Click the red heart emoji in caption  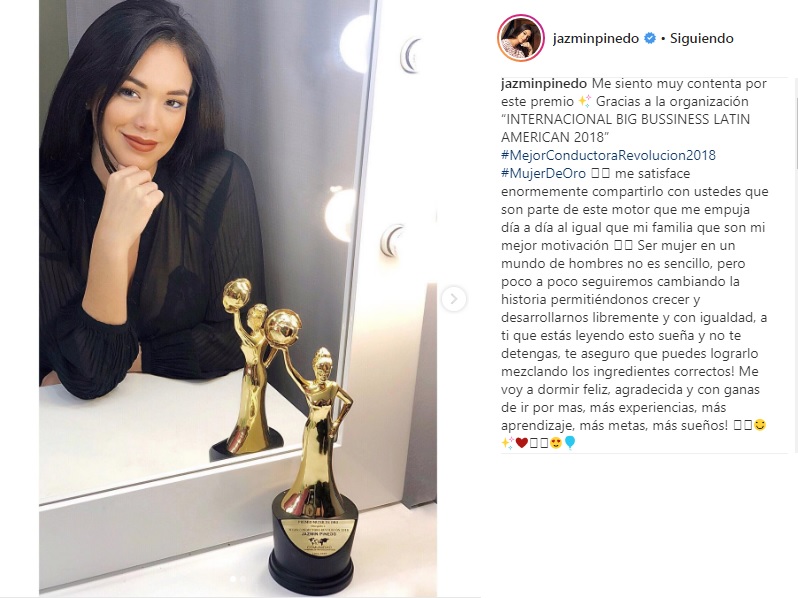521,443
